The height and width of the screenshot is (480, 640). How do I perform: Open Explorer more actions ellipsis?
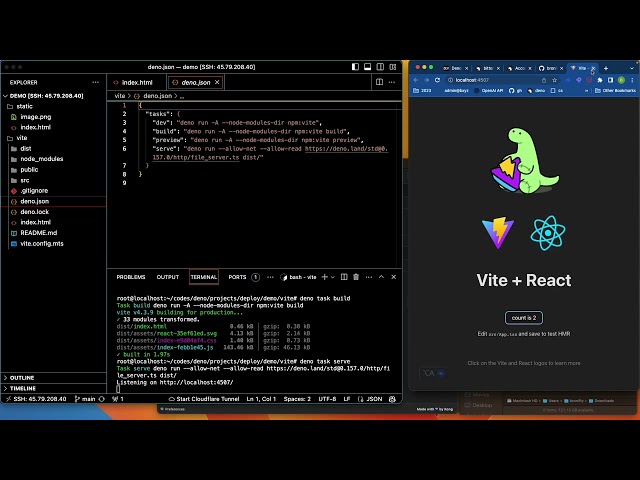tap(96, 82)
